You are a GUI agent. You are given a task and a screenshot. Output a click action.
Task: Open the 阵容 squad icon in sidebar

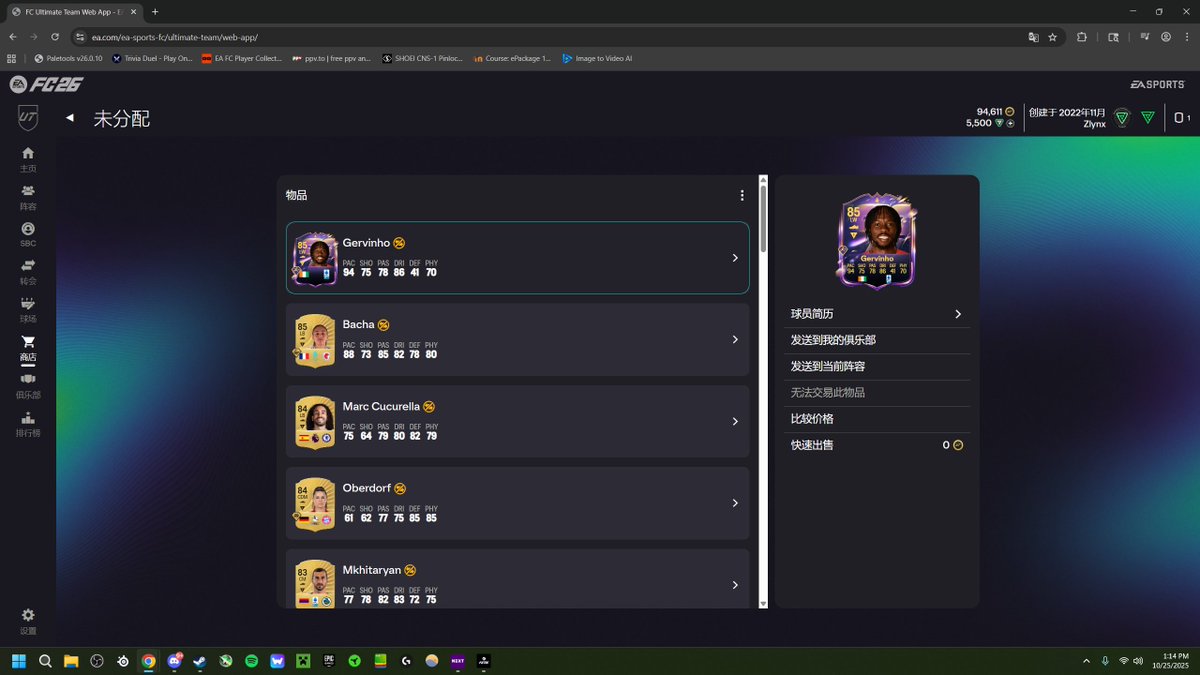pyautogui.click(x=28, y=191)
